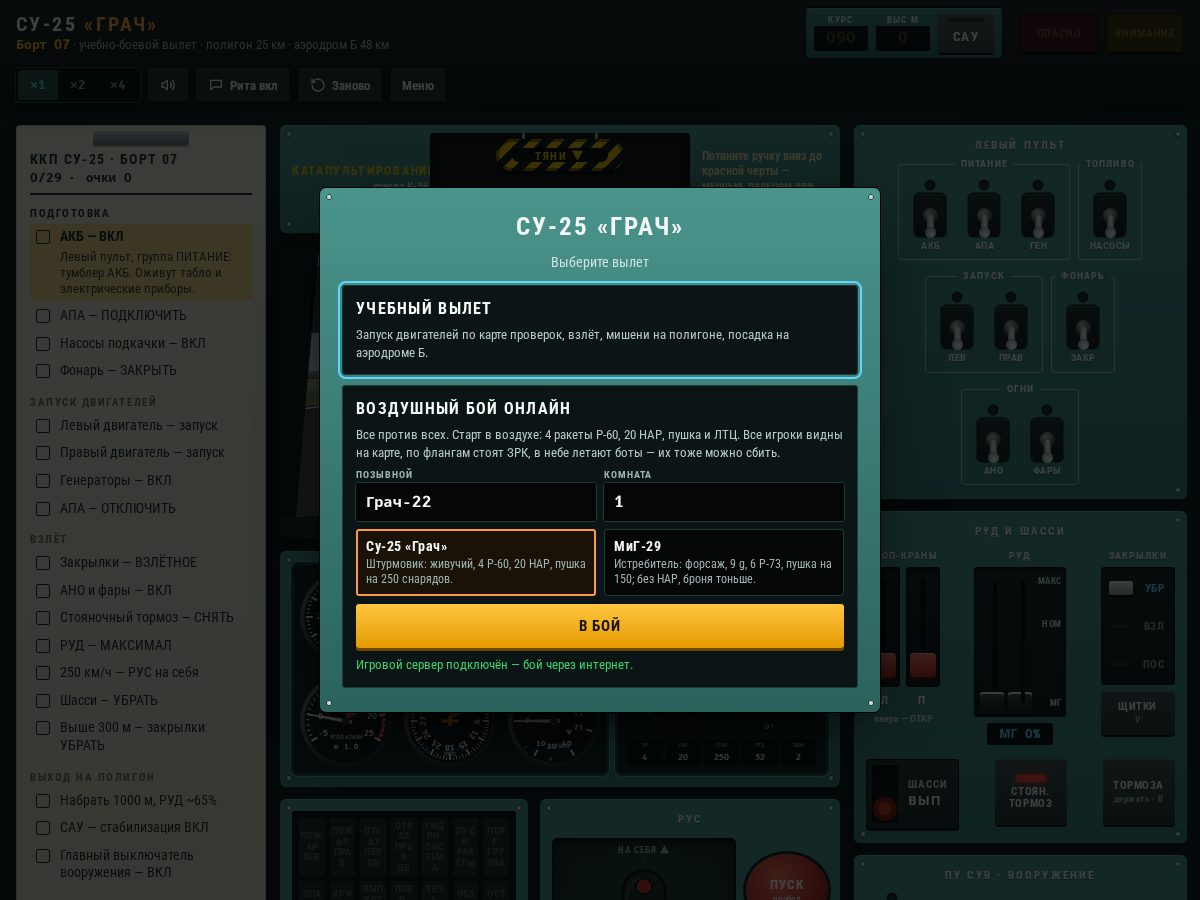
Task: Click the МГ 0% throttle readout
Action: (1020, 734)
